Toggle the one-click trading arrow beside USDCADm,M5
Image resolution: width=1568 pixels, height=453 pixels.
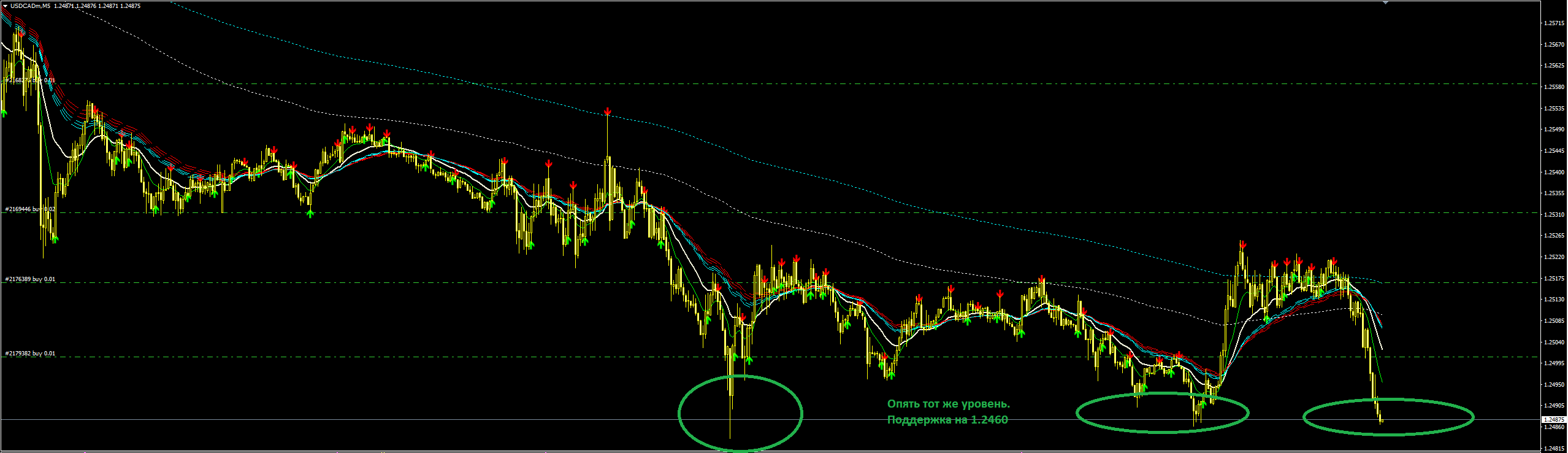coord(5,6)
